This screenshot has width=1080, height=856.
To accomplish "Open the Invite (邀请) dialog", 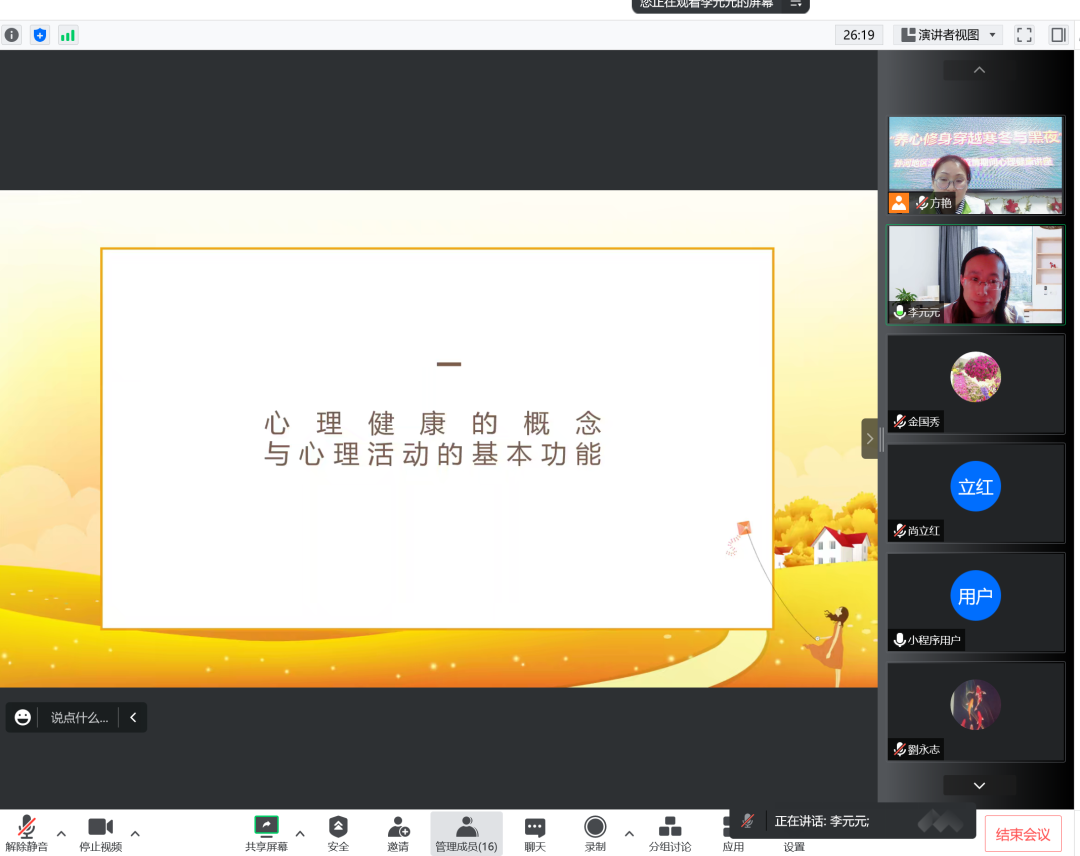I will pyautogui.click(x=398, y=834).
